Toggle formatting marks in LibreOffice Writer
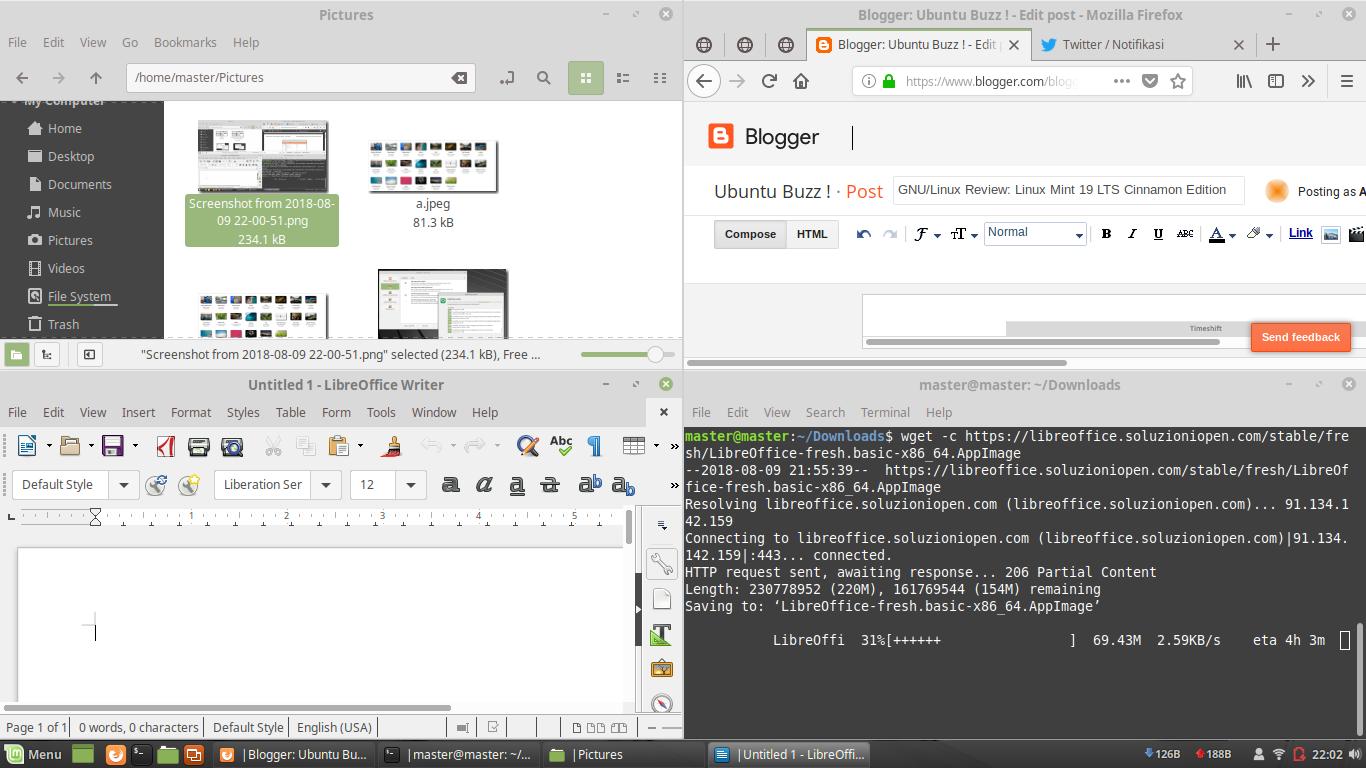The width and height of the screenshot is (1366, 768). pyautogui.click(x=594, y=446)
